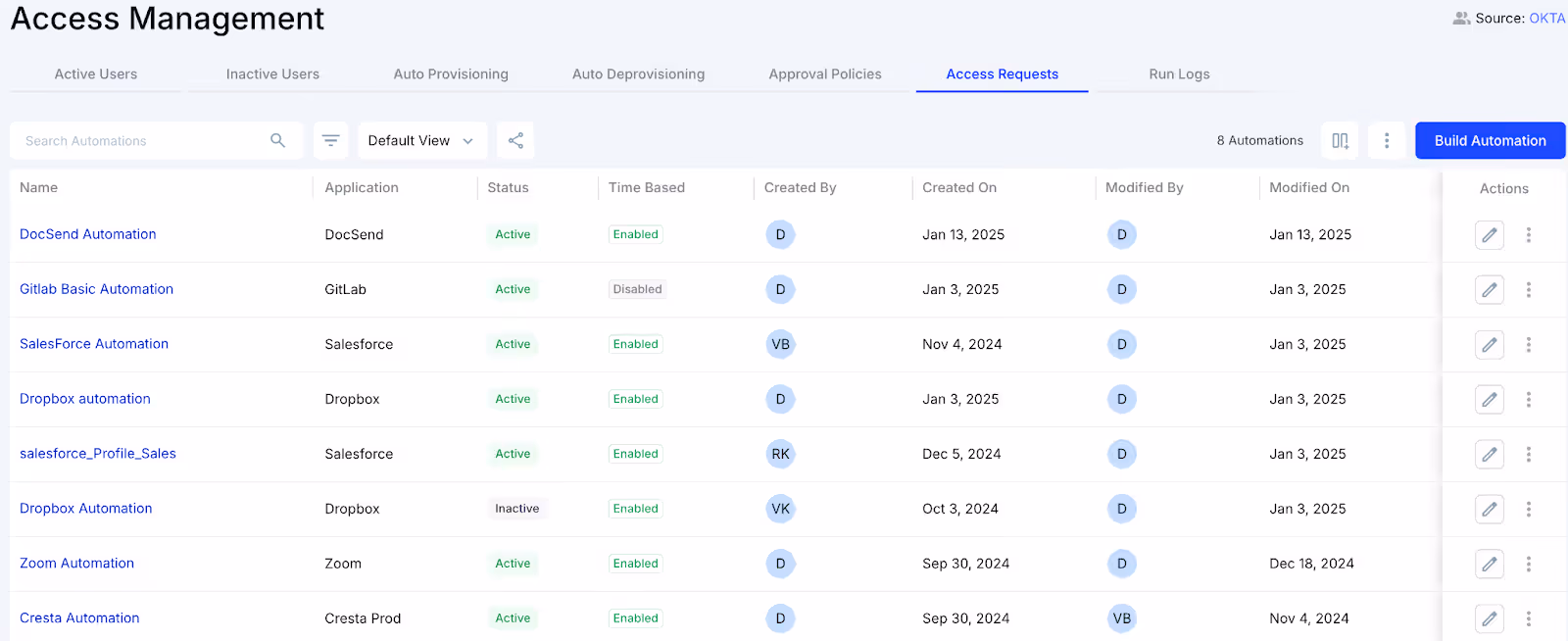Open the Auto Deprovisioning tab
Screen dimensions: 1568x641
point(638,74)
